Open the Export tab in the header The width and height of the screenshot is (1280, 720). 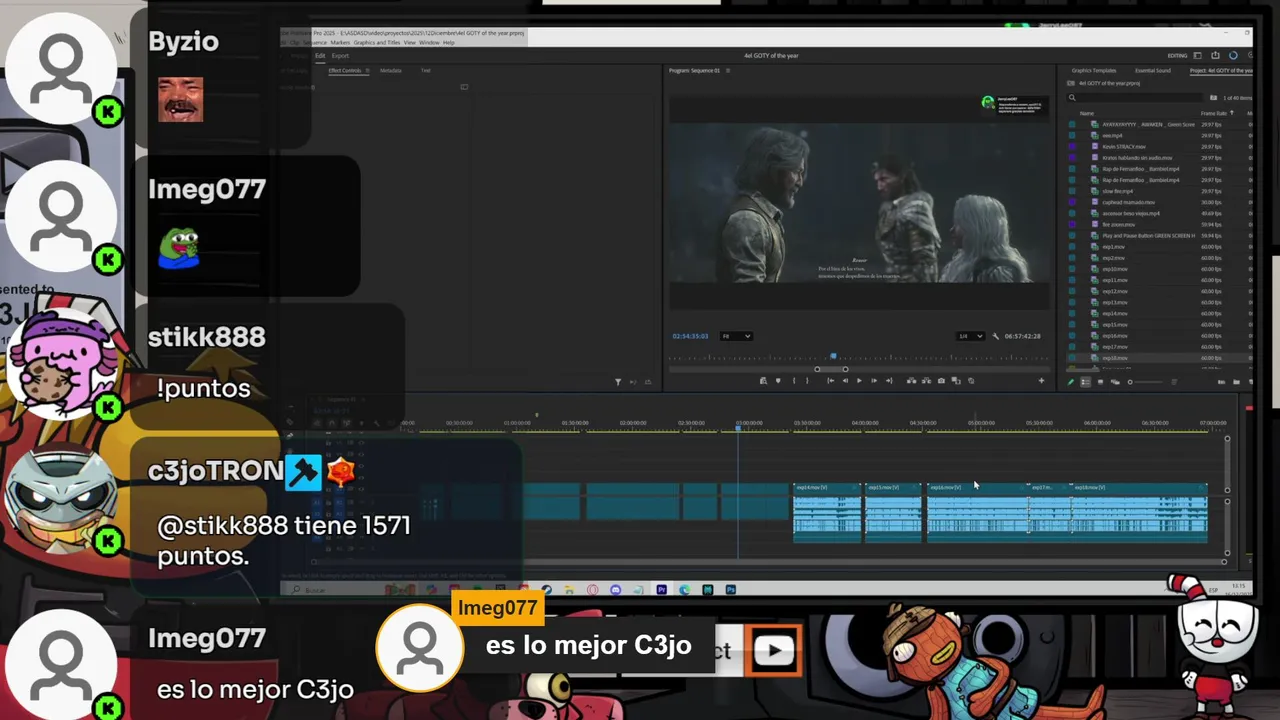340,55
